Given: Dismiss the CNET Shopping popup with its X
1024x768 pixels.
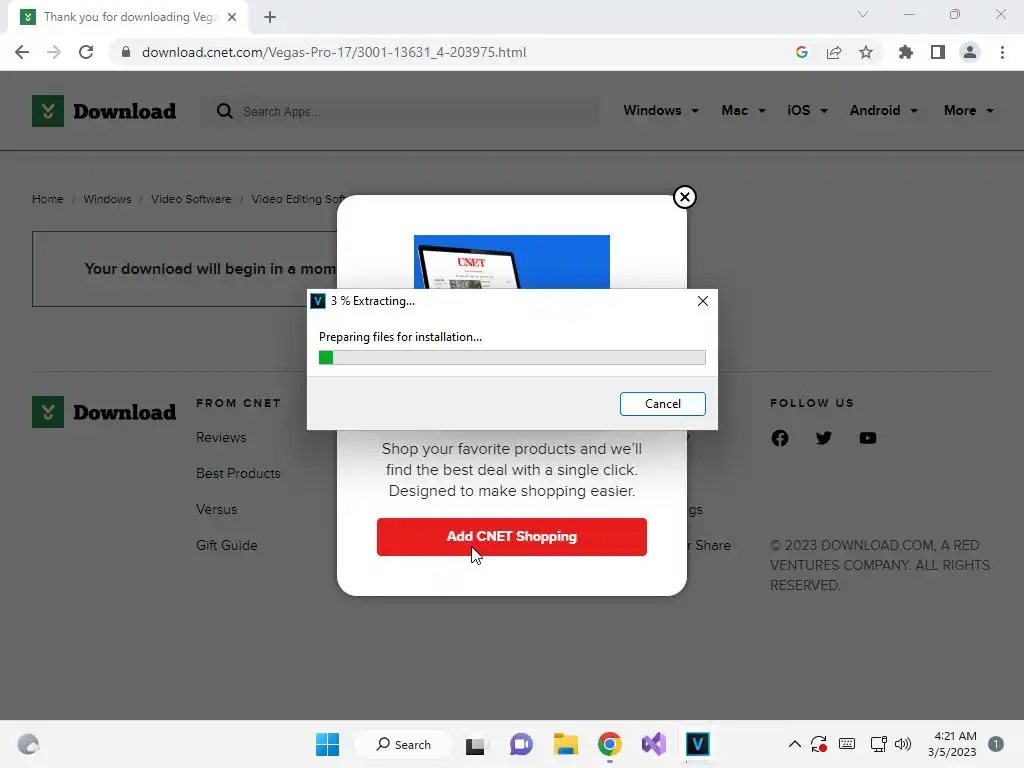Looking at the screenshot, I should click(684, 197).
